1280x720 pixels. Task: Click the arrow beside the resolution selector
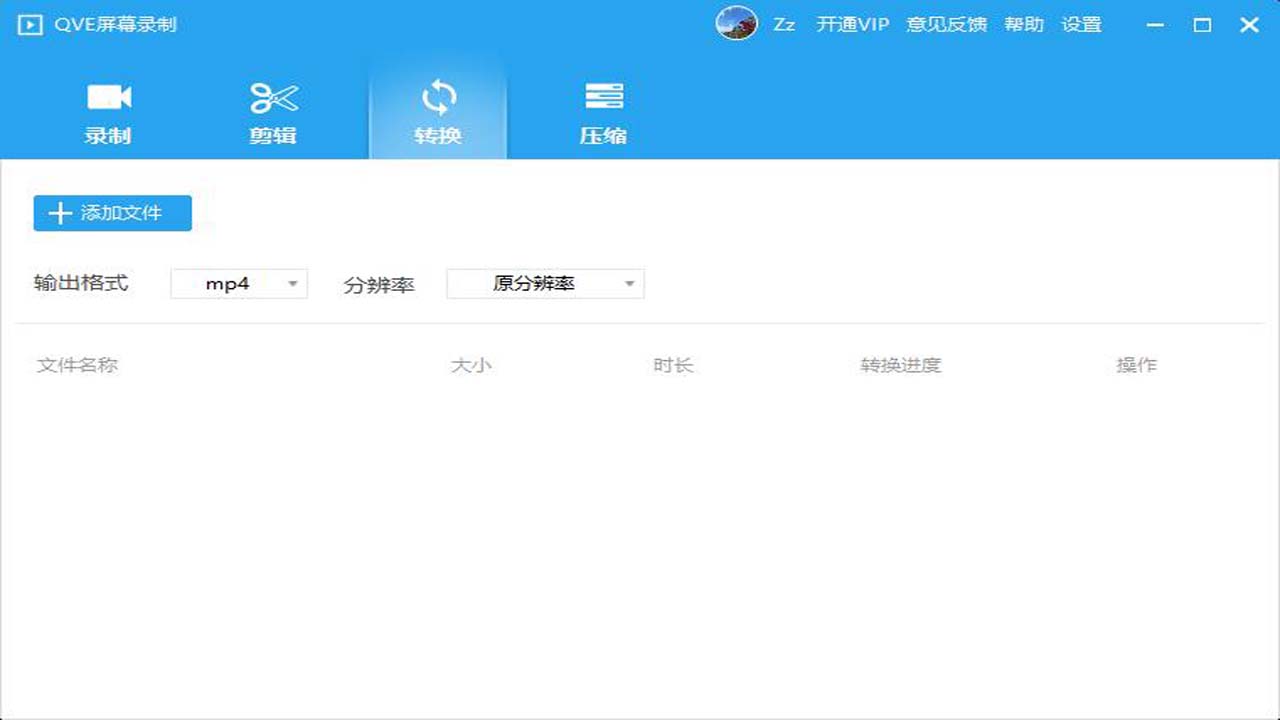pyautogui.click(x=629, y=283)
